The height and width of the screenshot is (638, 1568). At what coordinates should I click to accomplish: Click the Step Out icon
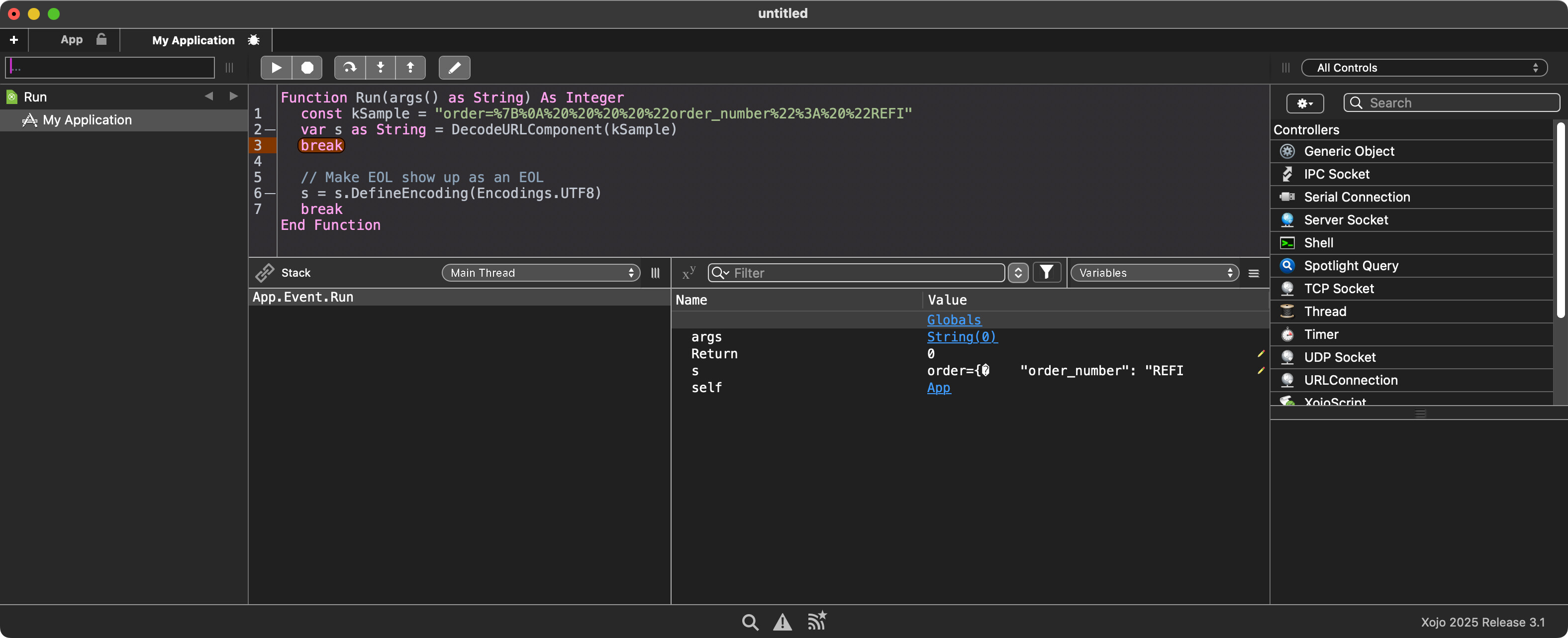pos(410,68)
